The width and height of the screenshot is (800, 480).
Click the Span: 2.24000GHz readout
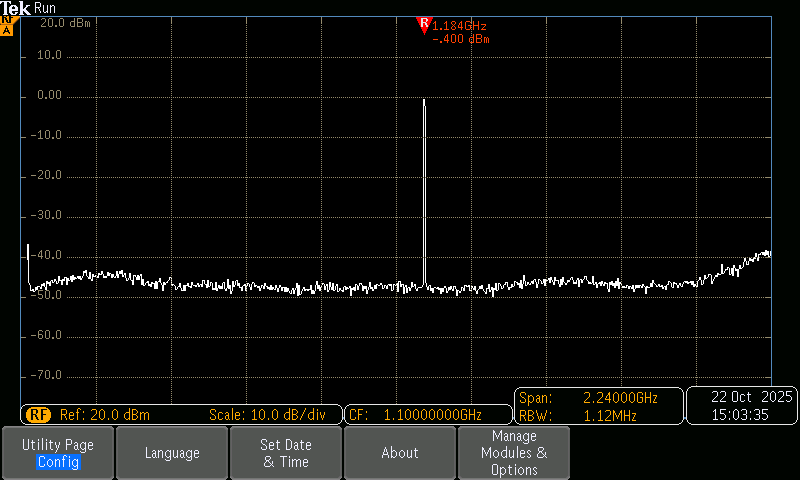(588, 397)
